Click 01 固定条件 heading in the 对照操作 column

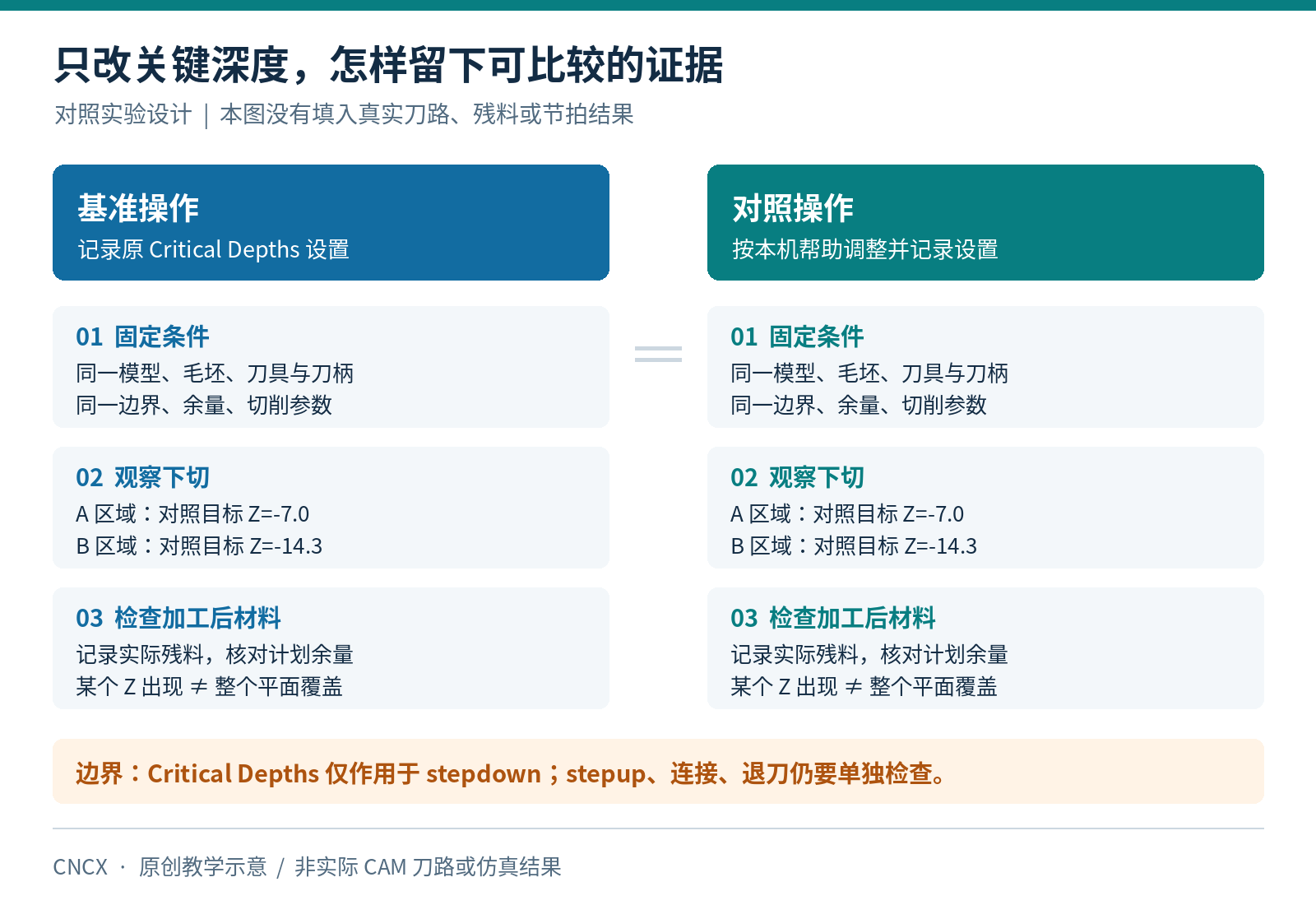[797, 336]
